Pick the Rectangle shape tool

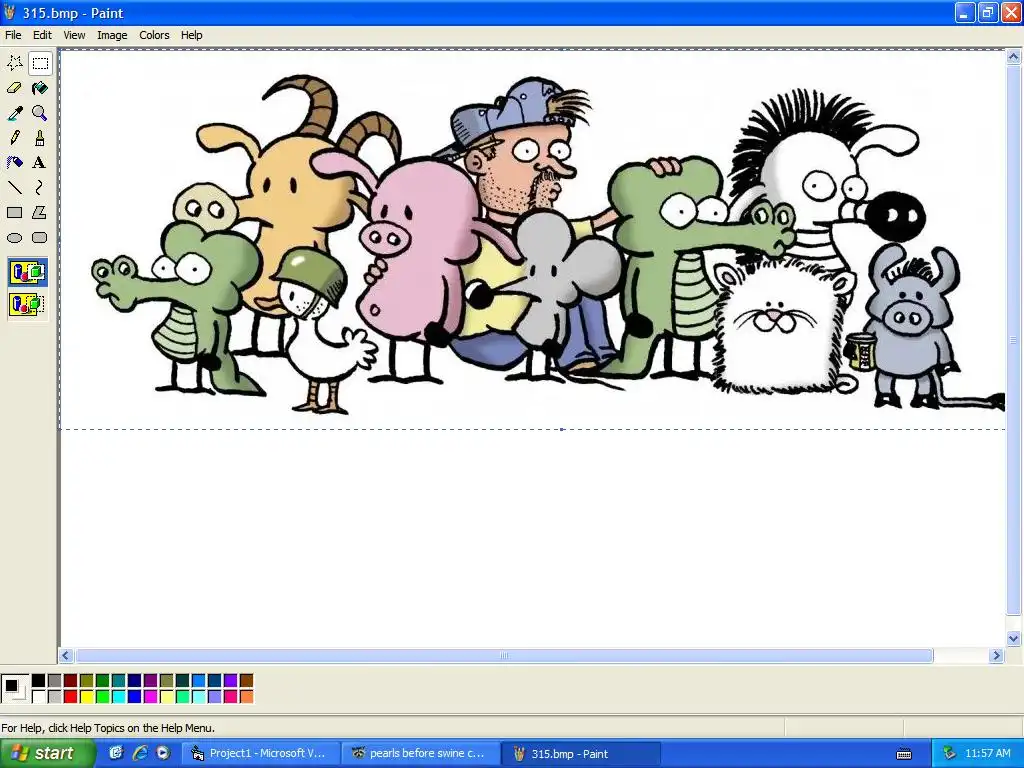coord(14,213)
